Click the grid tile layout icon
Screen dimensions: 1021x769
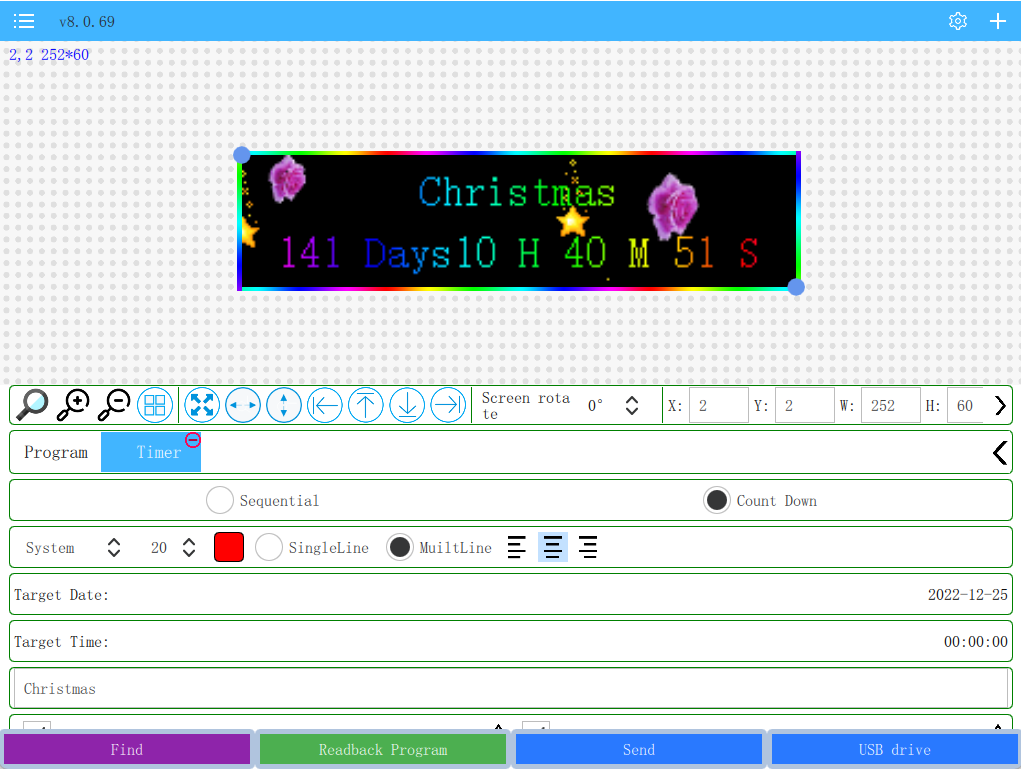click(x=156, y=405)
